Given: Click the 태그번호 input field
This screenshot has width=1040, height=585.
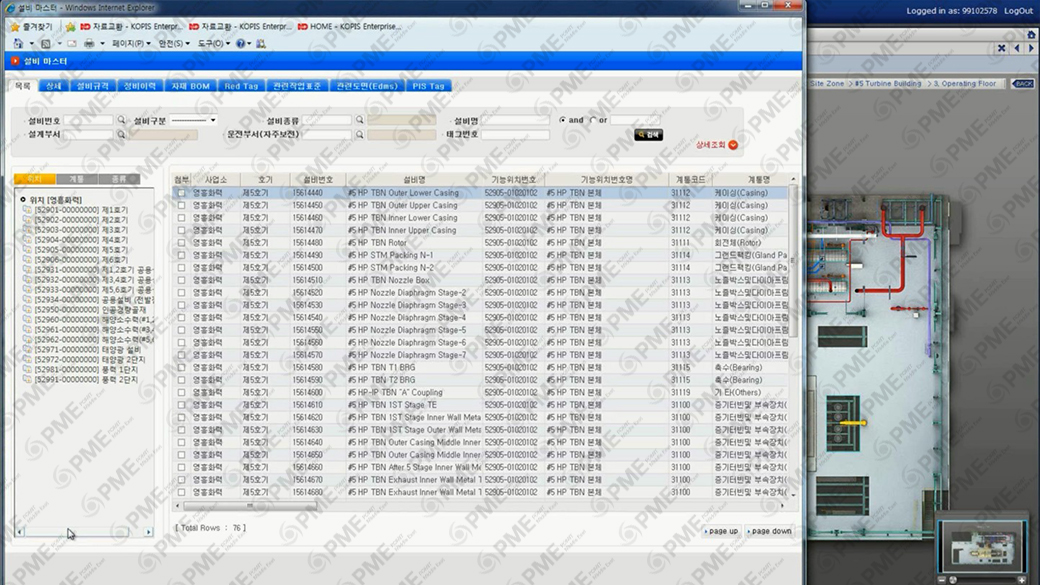Looking at the screenshot, I should (515, 135).
